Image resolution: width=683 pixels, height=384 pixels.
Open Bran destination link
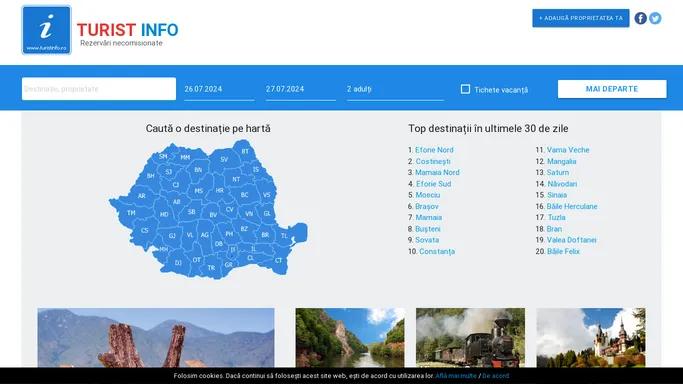[x=554, y=229]
